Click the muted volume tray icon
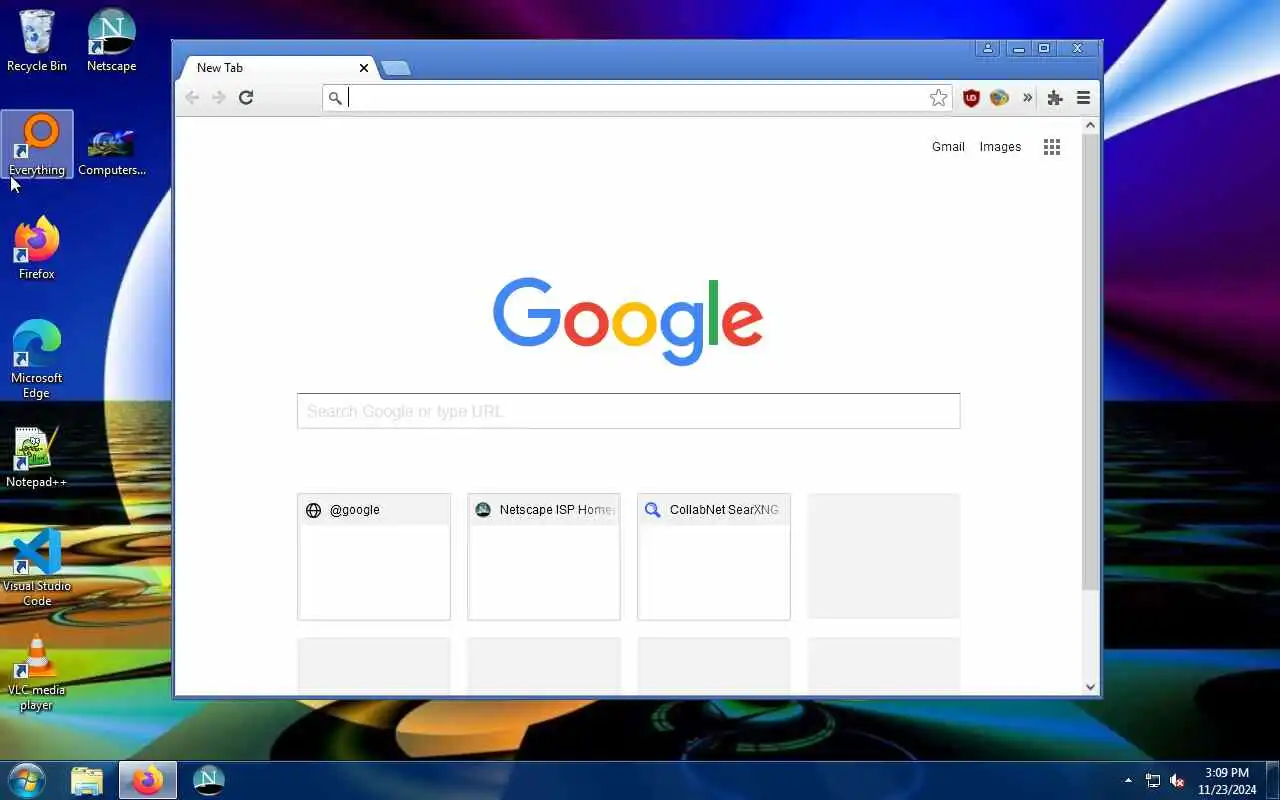Viewport: 1280px width, 800px height. coord(1178,780)
